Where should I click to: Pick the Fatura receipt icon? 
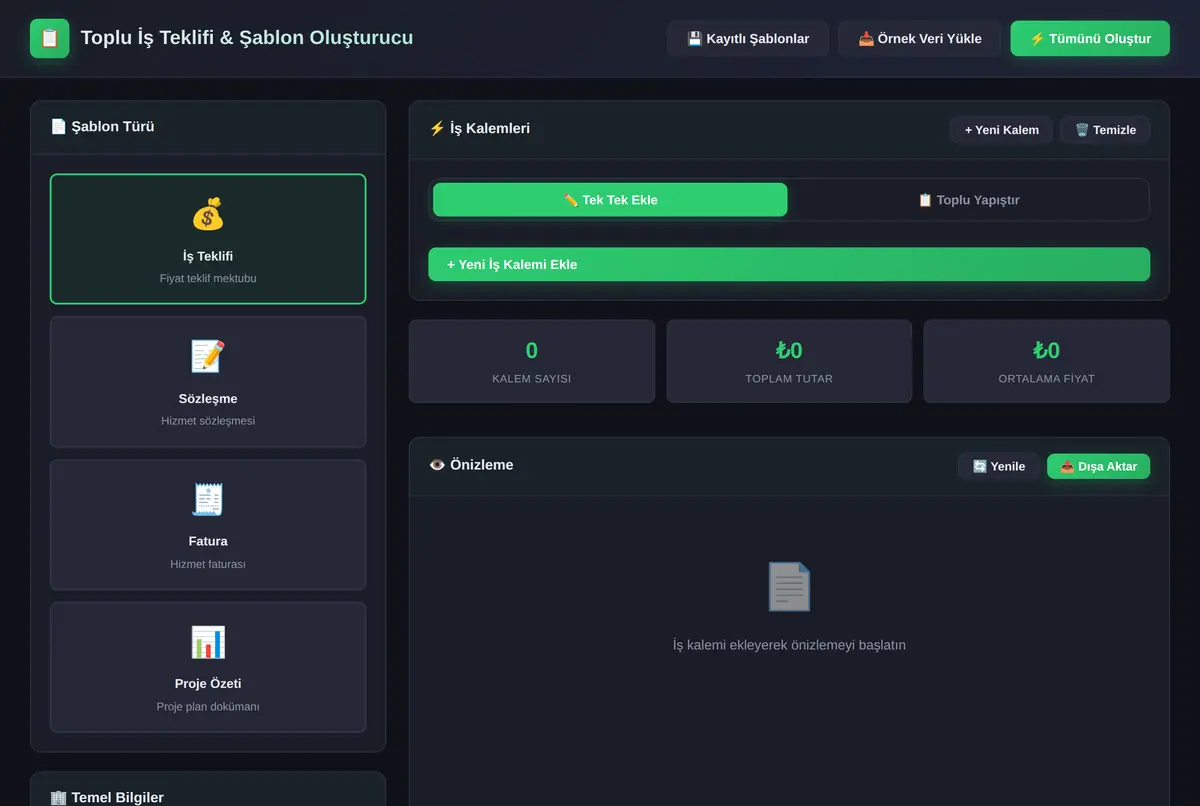(208, 500)
